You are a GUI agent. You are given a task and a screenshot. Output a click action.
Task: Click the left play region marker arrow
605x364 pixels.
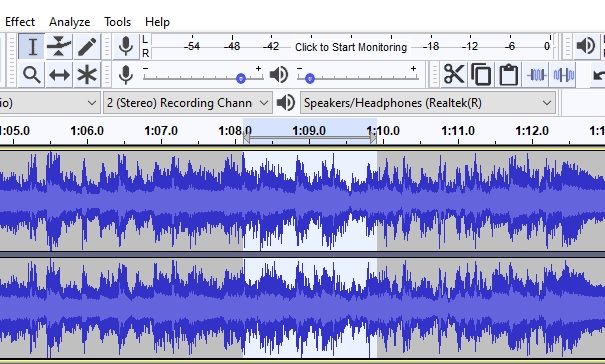pyautogui.click(x=246, y=137)
